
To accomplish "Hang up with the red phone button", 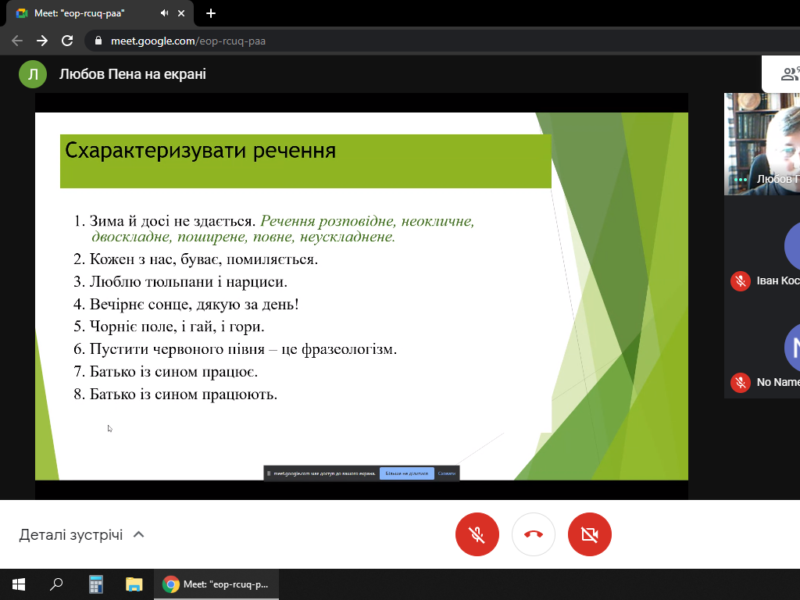I will point(533,535).
